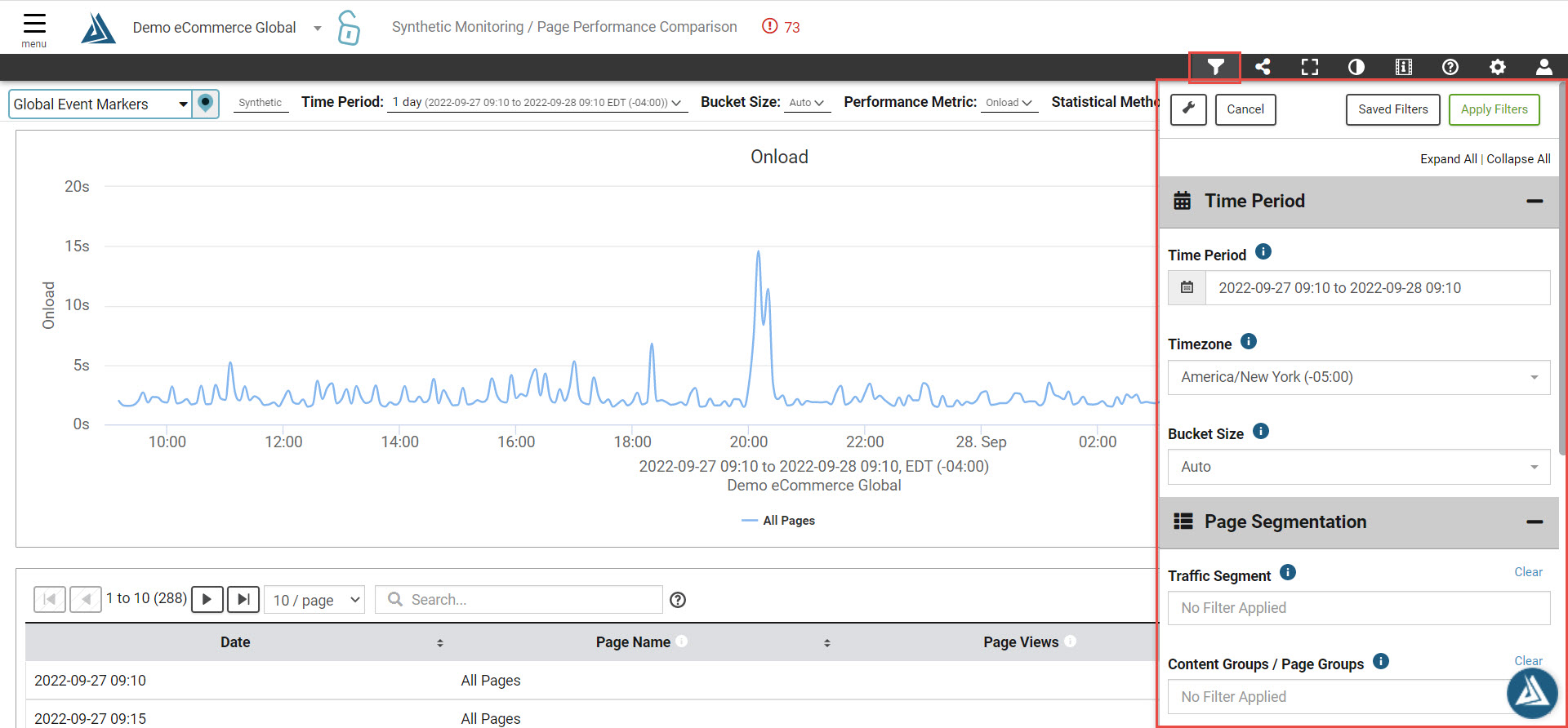Click the event marker pin icon

point(206,104)
